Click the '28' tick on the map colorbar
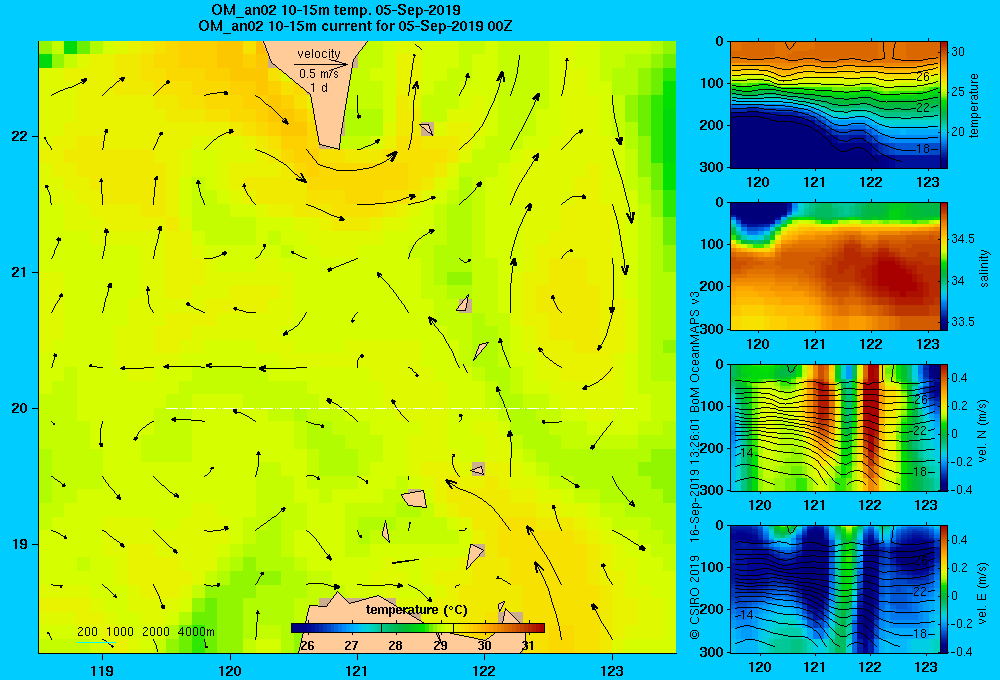This screenshot has height=680, width=1000. pyautogui.click(x=395, y=645)
